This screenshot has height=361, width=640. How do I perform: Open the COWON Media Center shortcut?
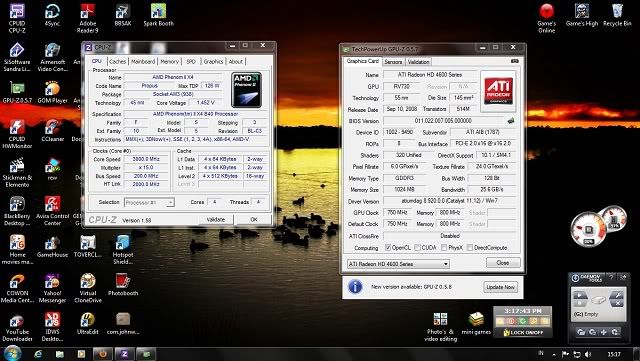[x=17, y=288]
